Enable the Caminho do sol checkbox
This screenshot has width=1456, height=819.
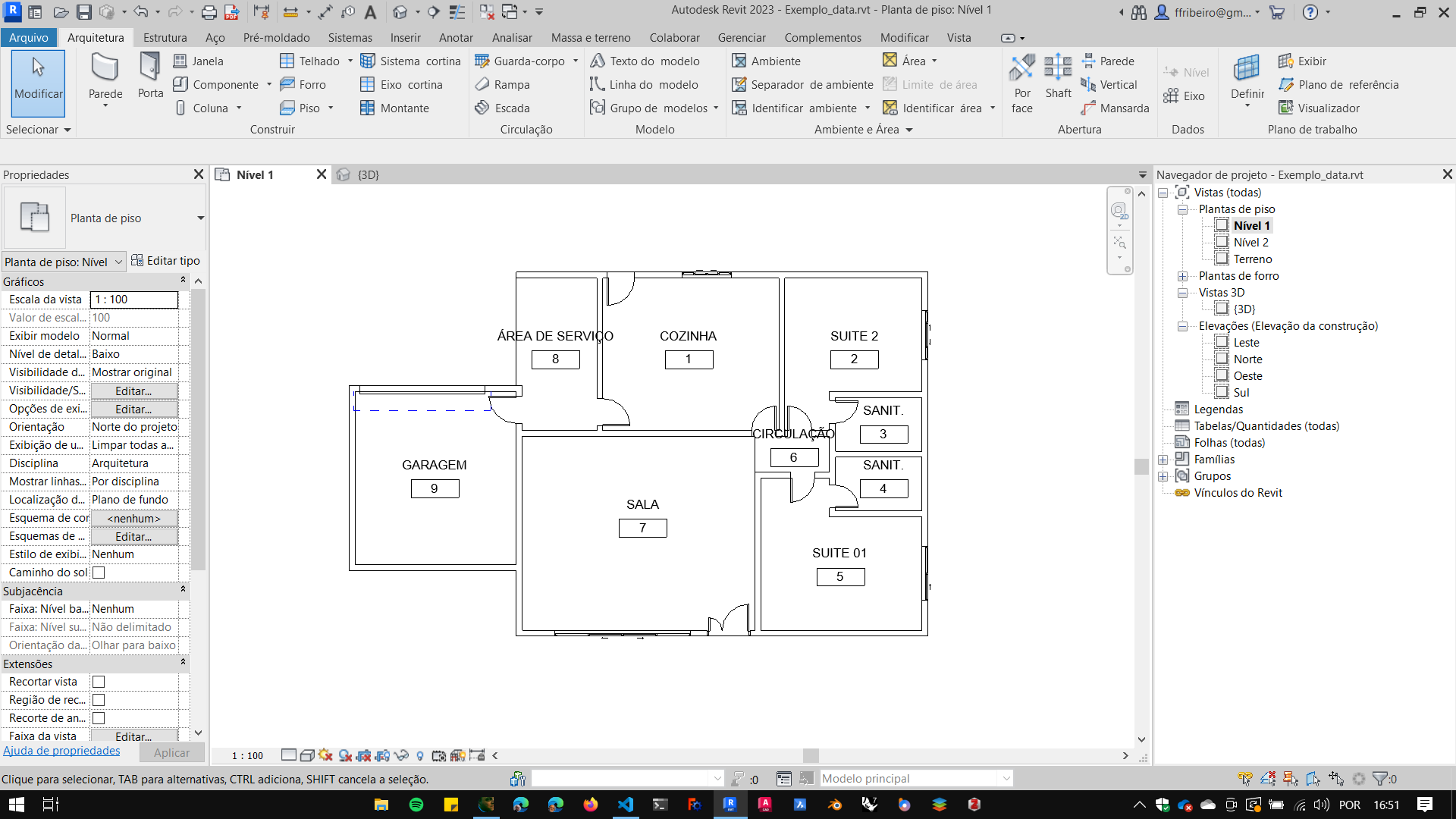(x=99, y=573)
